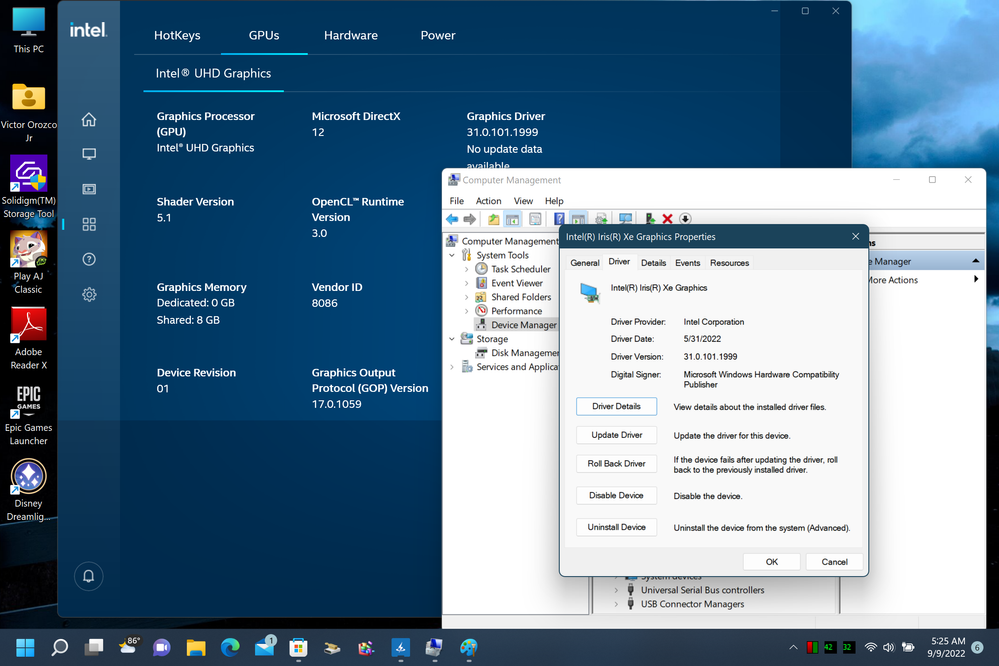The height and width of the screenshot is (666, 999).
Task: Open Disney Dreamlight desktop icon
Action: pyautogui.click(x=29, y=489)
